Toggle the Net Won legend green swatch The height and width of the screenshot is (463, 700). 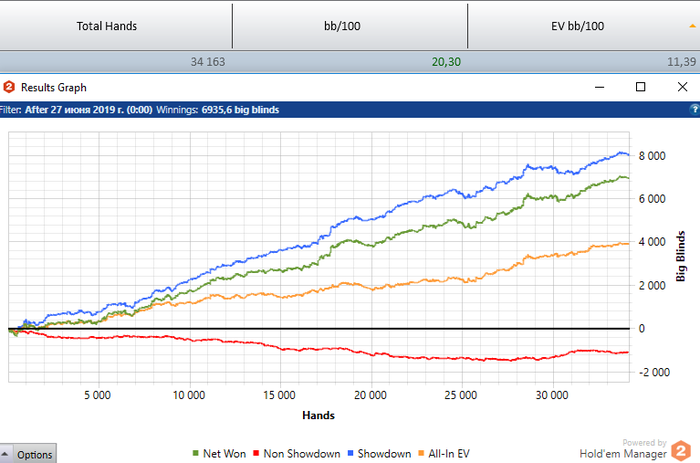pos(195,453)
